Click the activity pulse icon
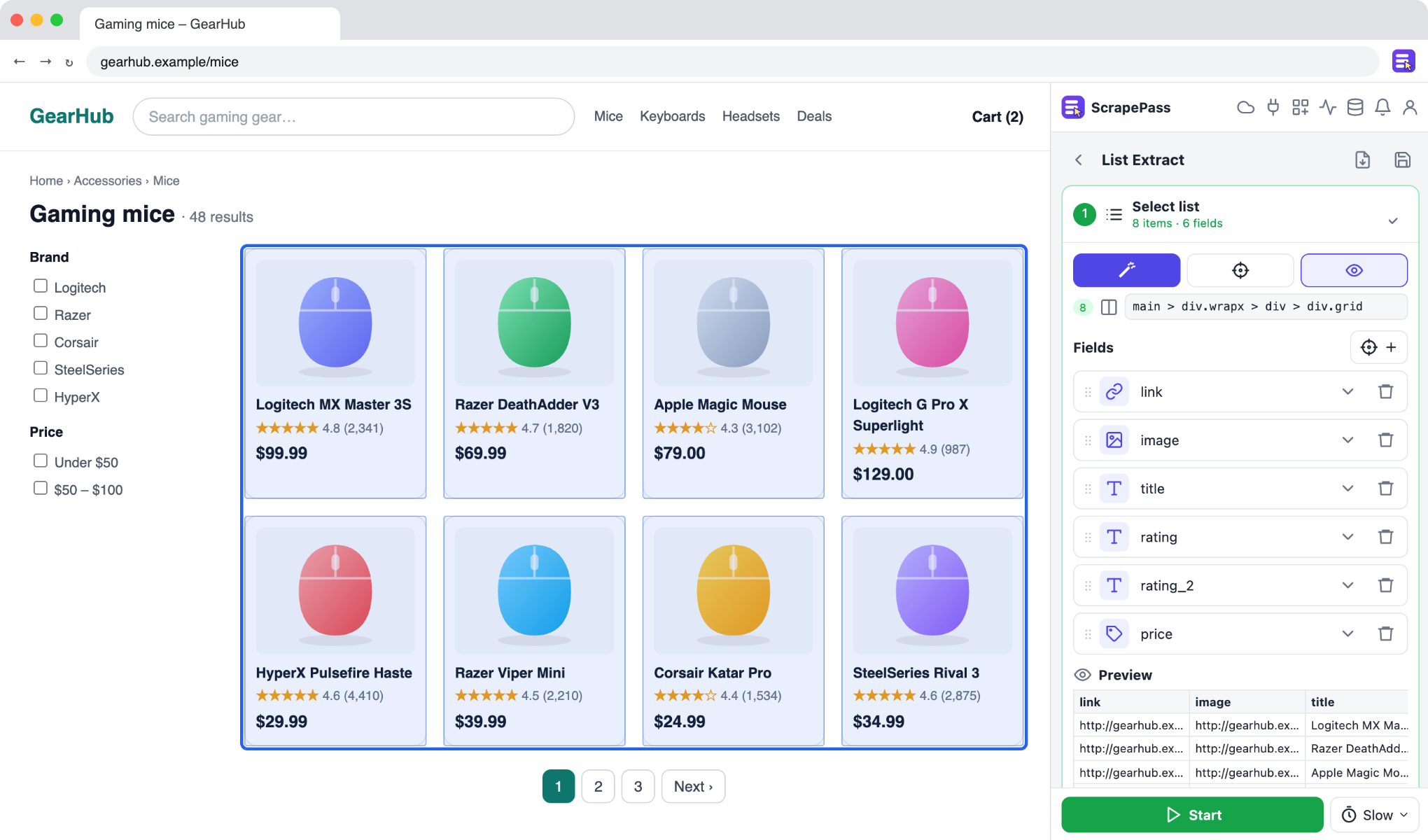Image resolution: width=1428 pixels, height=840 pixels. [x=1328, y=108]
